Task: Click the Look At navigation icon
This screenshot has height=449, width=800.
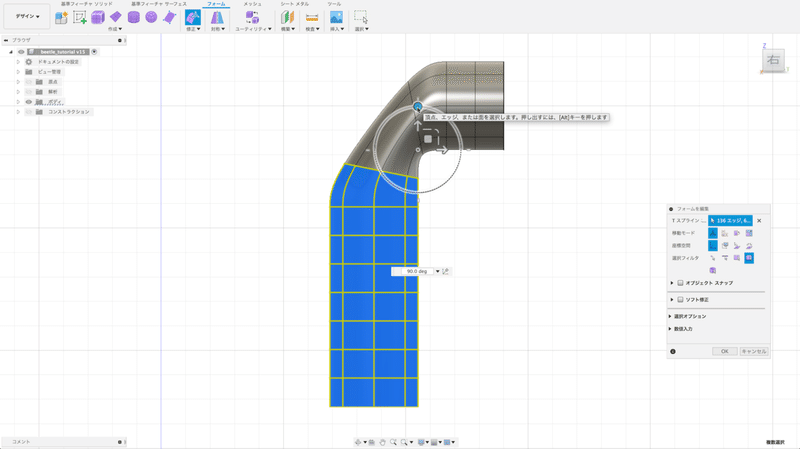Action: (372, 442)
